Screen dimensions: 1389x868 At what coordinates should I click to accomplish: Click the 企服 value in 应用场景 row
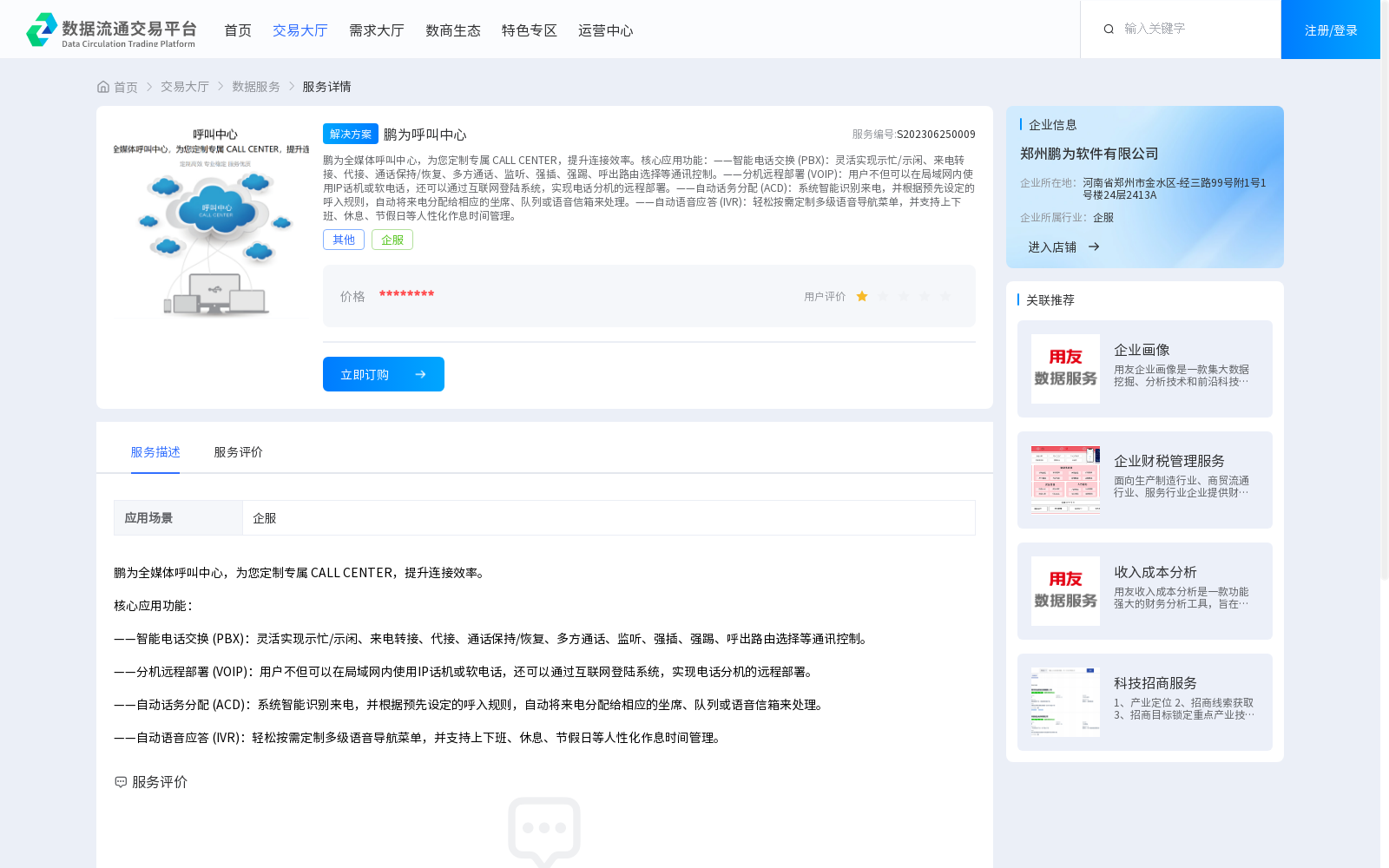coord(265,518)
